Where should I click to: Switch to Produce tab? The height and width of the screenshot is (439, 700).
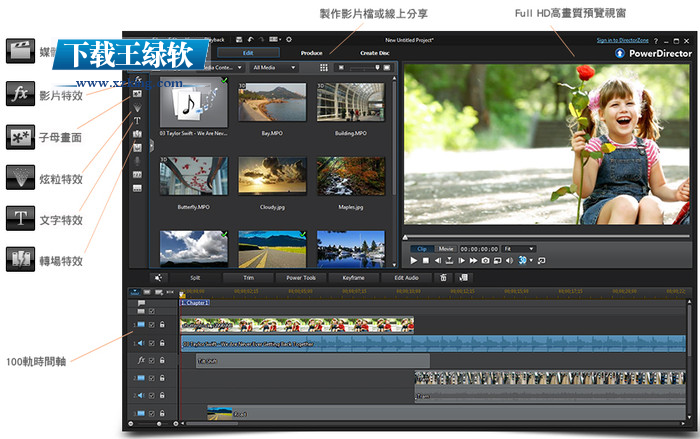tap(312, 53)
